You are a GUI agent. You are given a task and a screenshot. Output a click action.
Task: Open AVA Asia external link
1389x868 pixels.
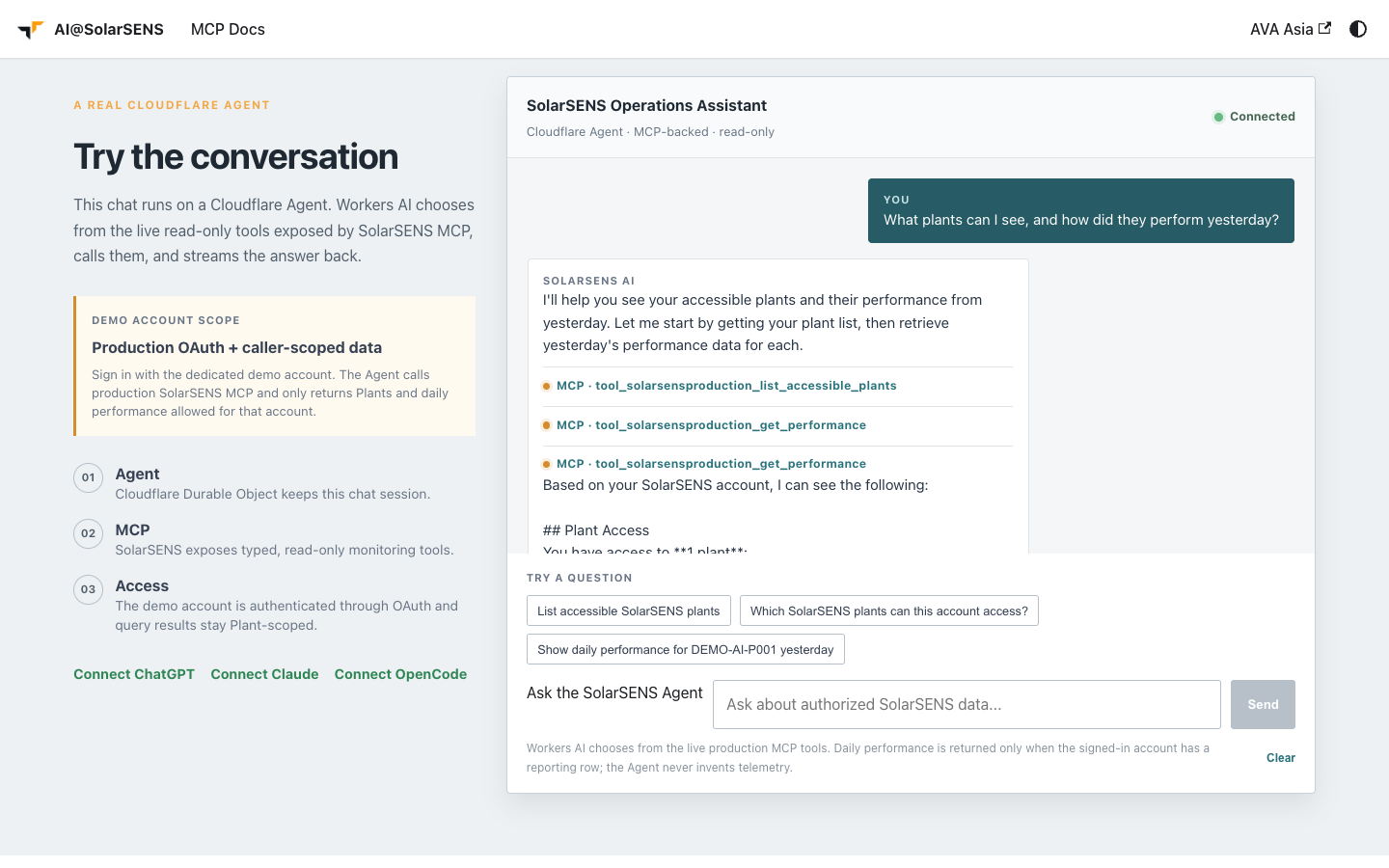pyautogui.click(x=1291, y=29)
